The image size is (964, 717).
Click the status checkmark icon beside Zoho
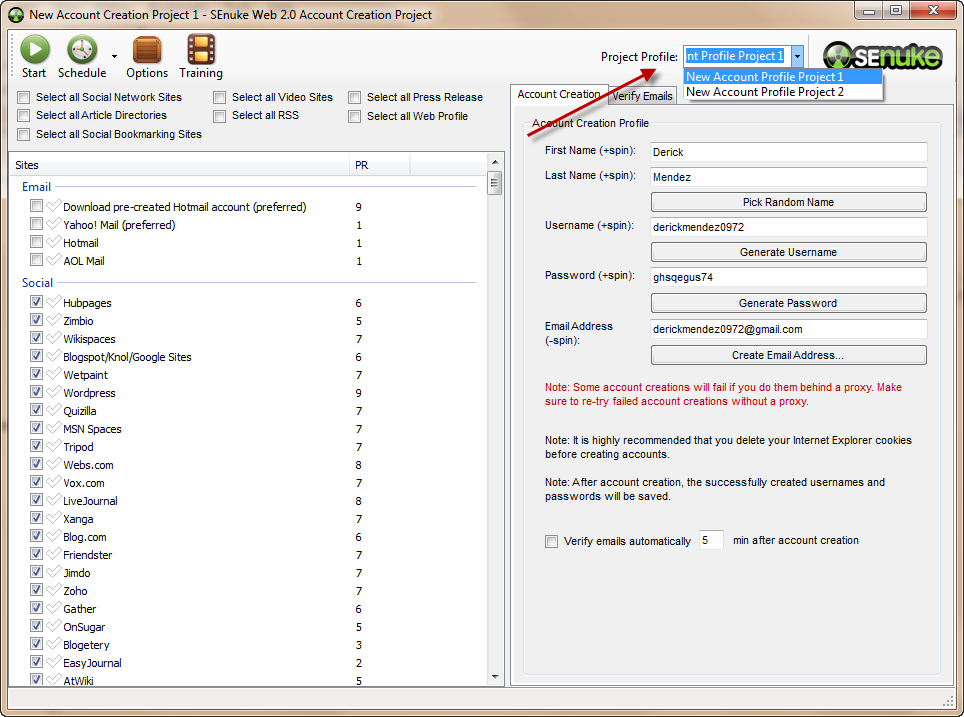pos(54,589)
